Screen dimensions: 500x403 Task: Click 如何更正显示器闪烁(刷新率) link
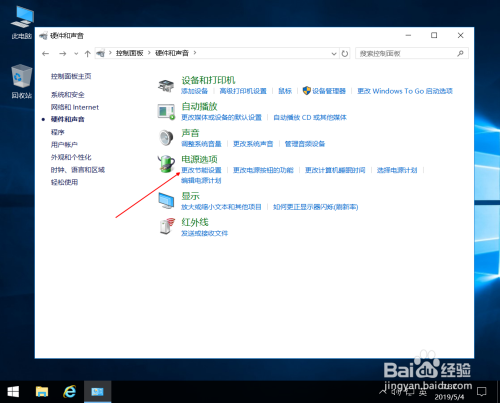[316, 207]
